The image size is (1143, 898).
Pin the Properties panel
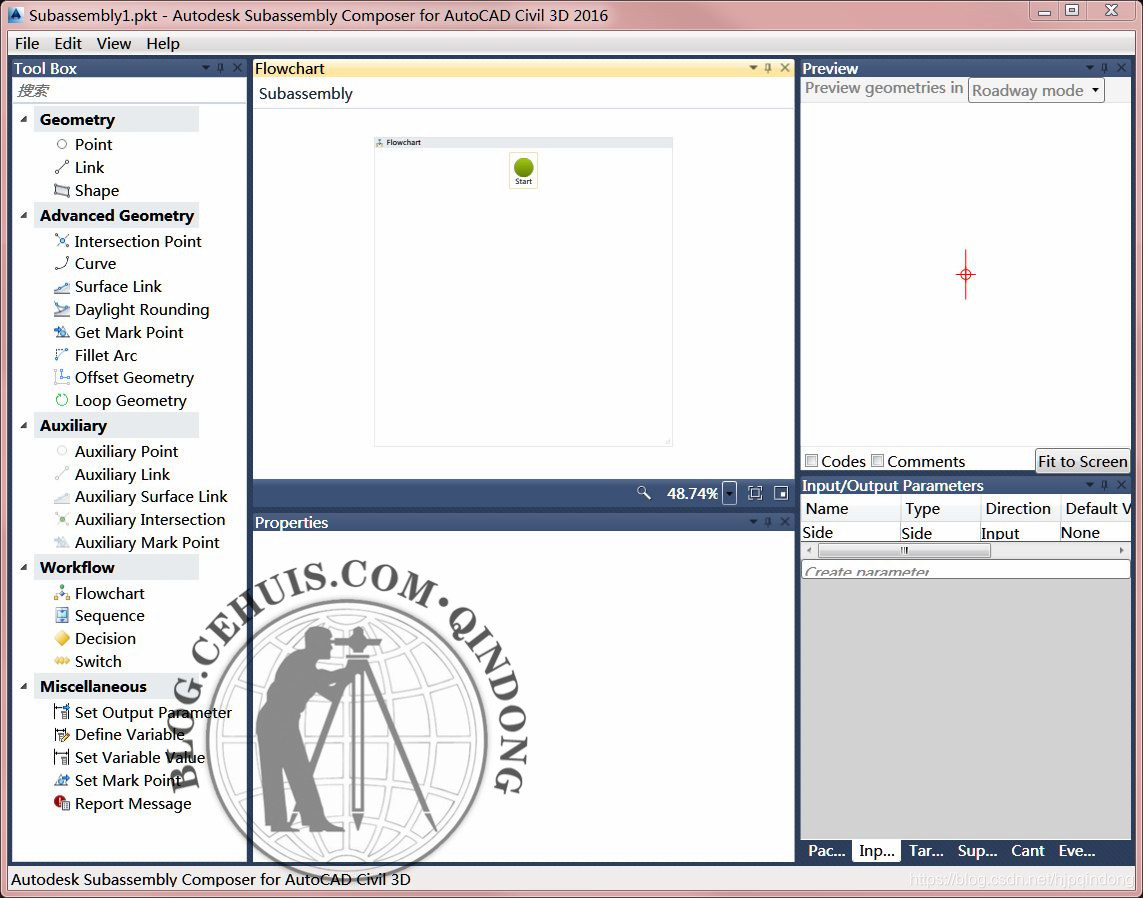(x=768, y=522)
